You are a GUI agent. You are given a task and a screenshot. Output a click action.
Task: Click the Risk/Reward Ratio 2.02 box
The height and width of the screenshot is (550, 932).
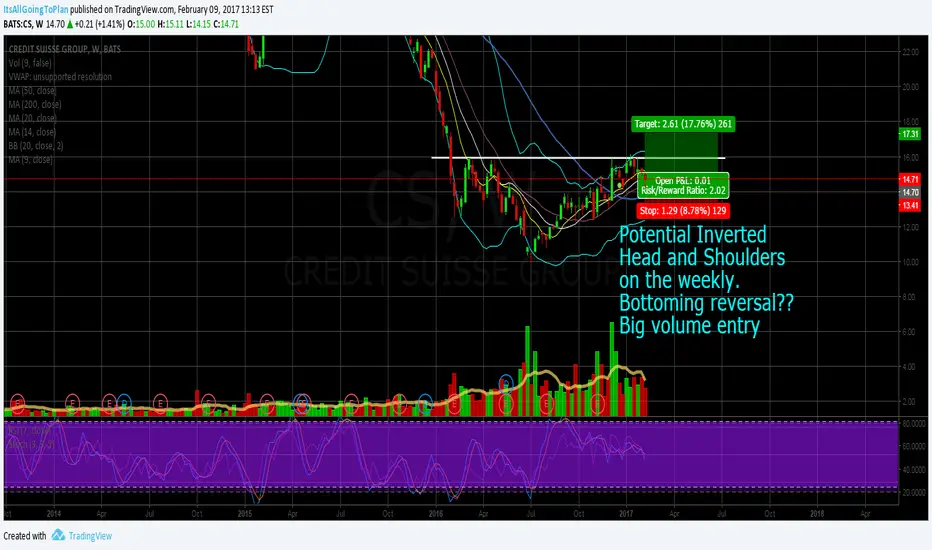pos(683,186)
